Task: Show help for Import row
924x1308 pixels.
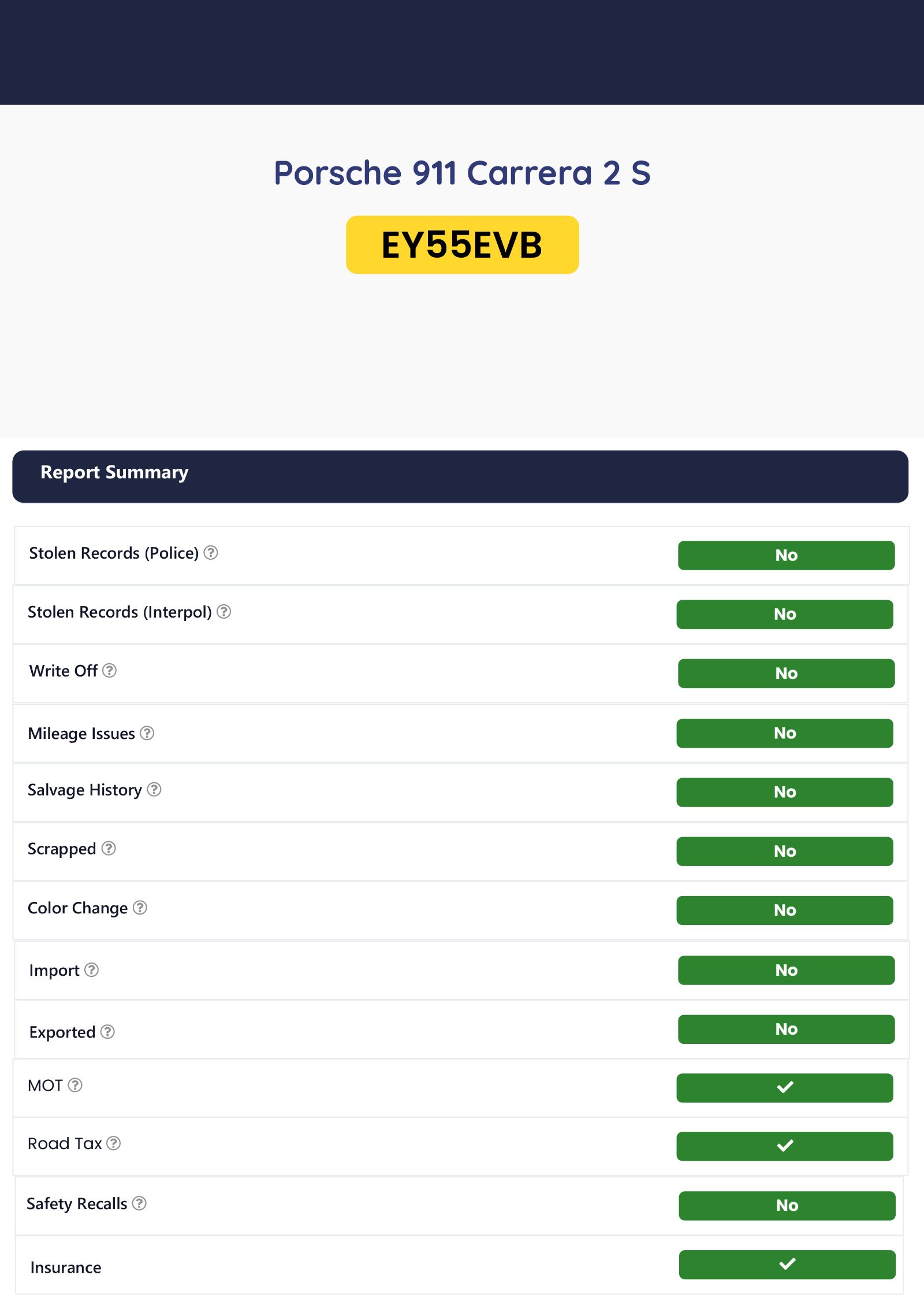Action: 91,969
